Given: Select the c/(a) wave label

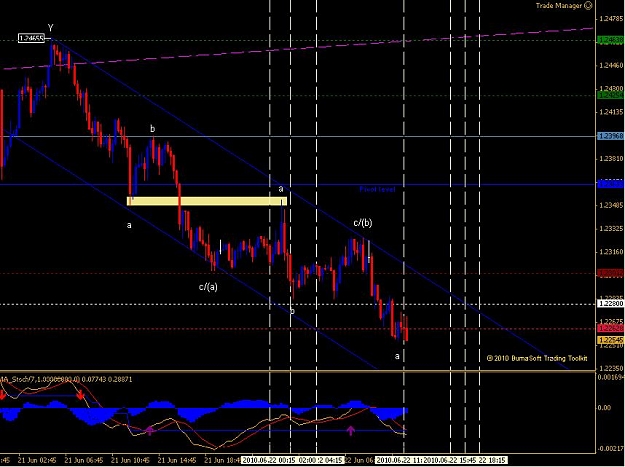Looking at the screenshot, I should point(208,286).
